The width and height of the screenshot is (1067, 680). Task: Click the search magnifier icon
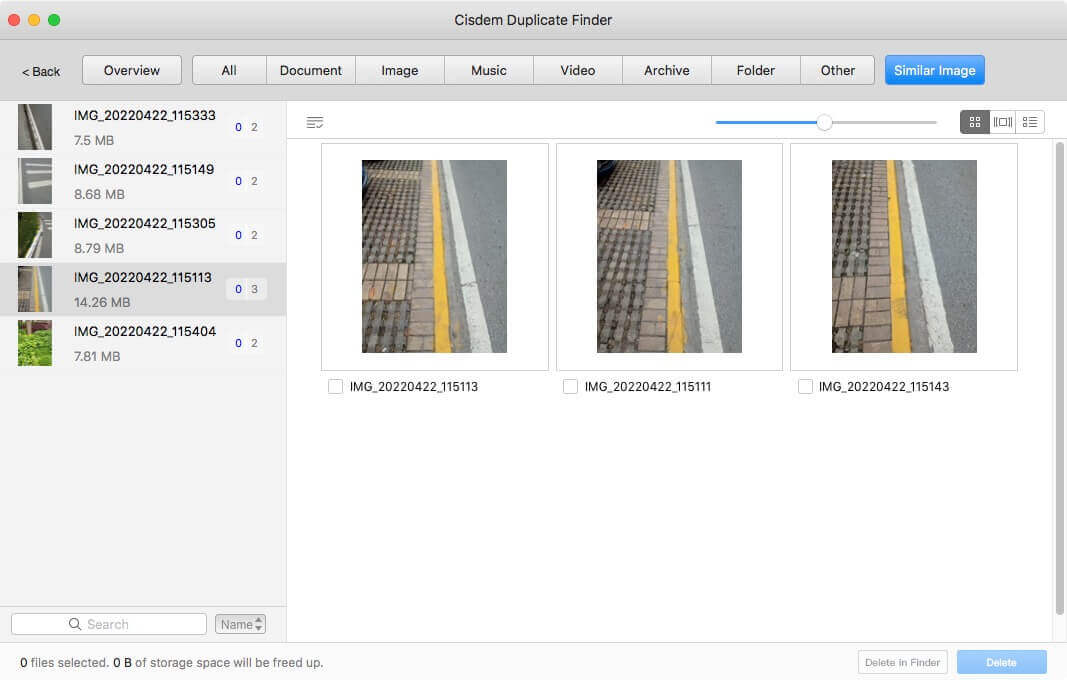(x=75, y=623)
